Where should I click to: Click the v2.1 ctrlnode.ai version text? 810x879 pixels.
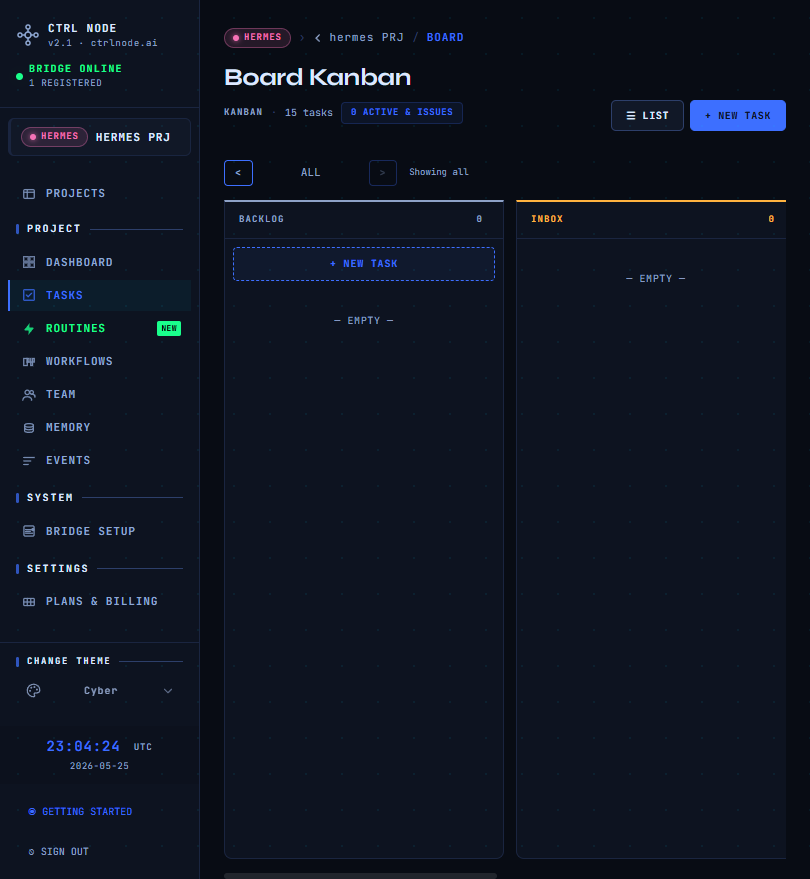(x=103, y=43)
